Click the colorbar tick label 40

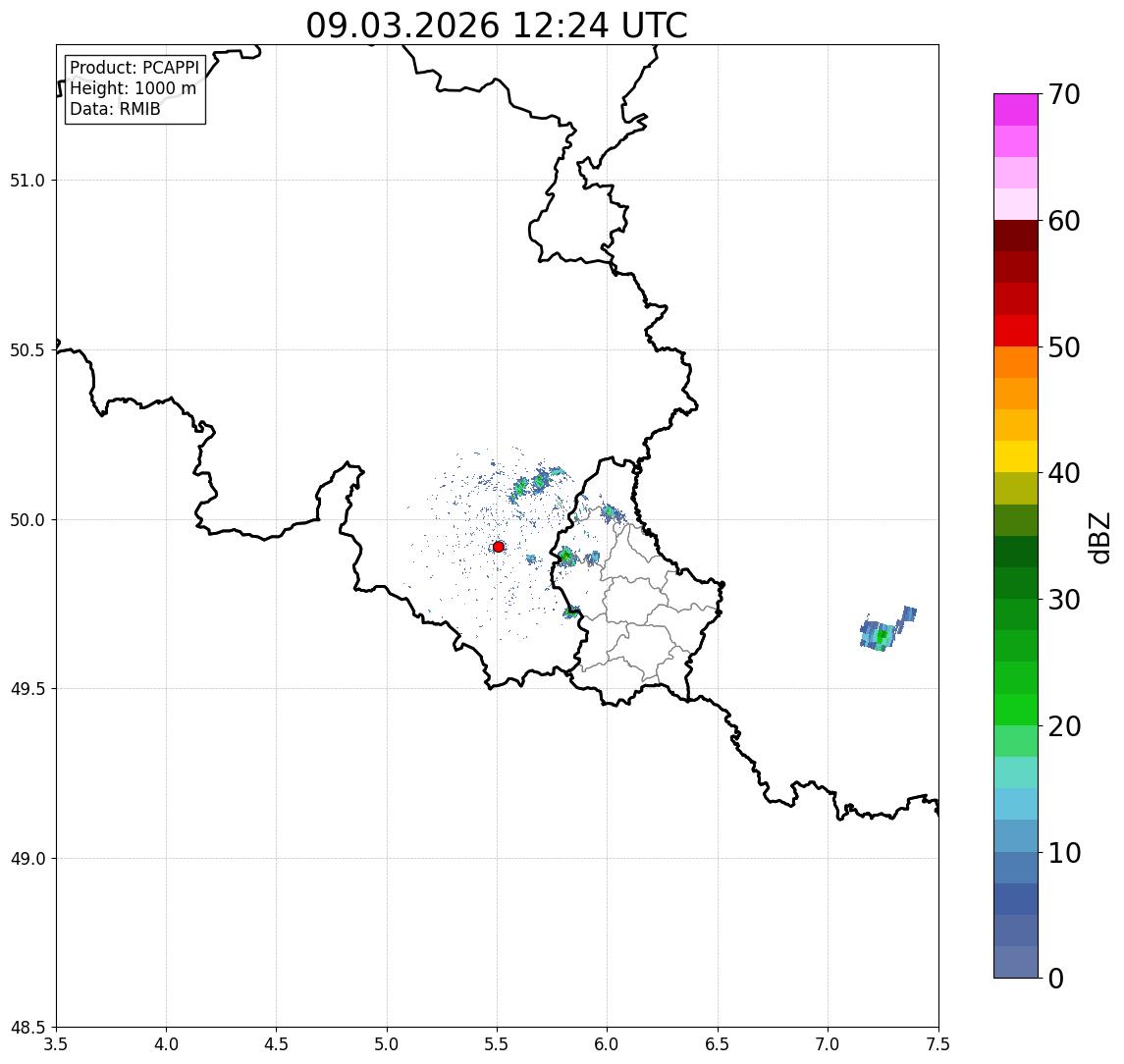point(1064,473)
